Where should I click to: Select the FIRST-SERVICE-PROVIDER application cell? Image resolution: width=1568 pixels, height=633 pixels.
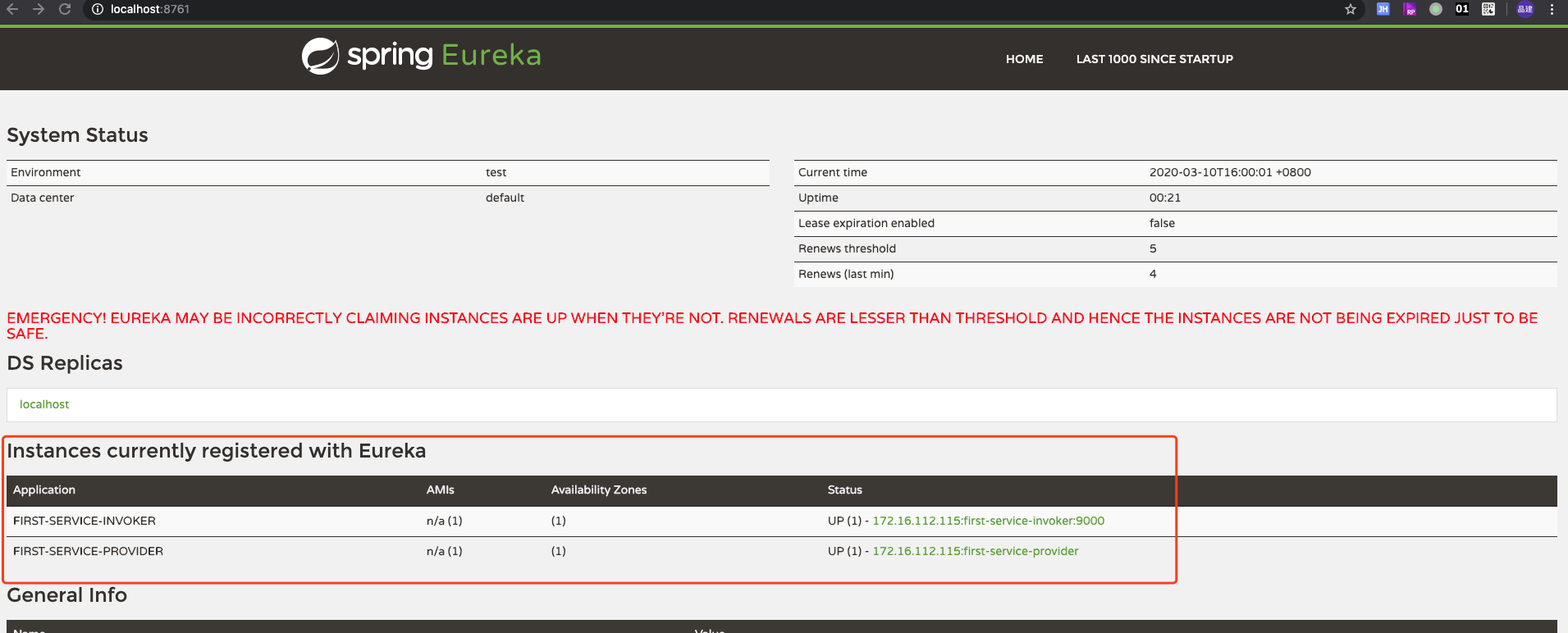tap(88, 551)
